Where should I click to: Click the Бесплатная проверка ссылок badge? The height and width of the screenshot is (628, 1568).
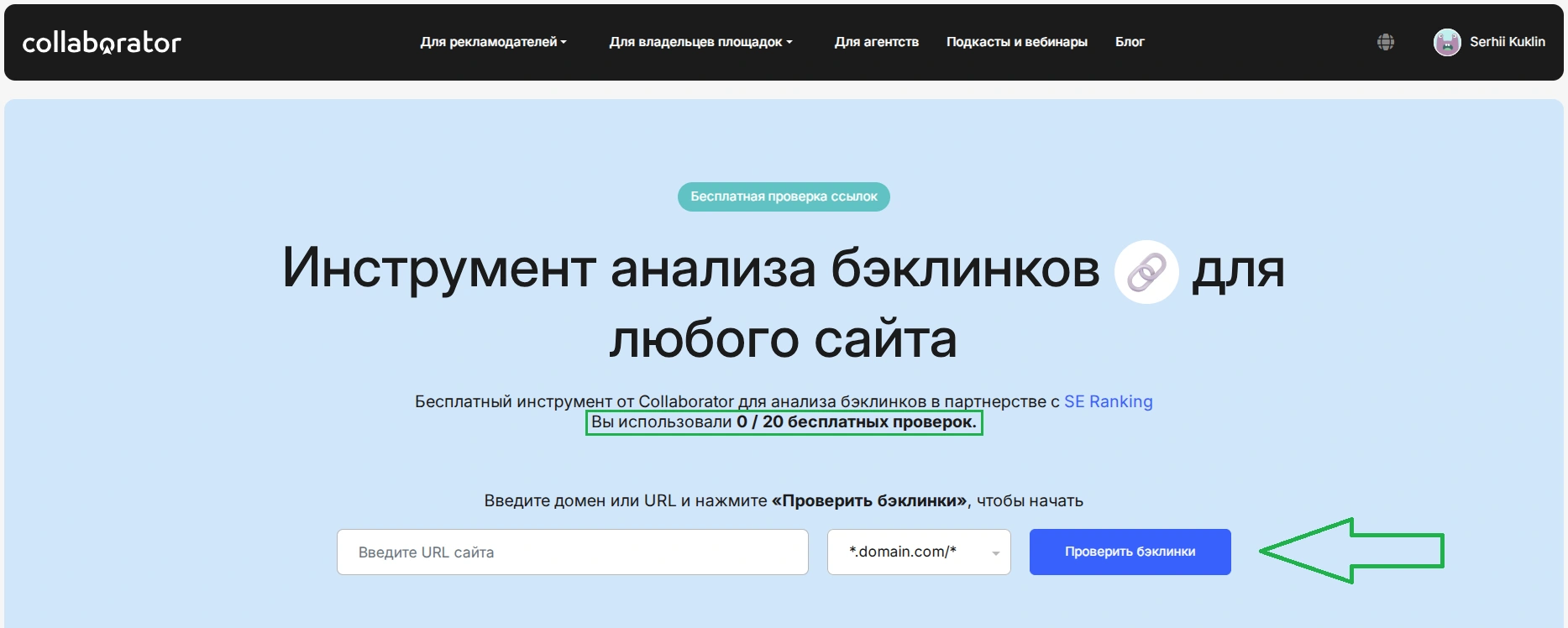(x=784, y=196)
